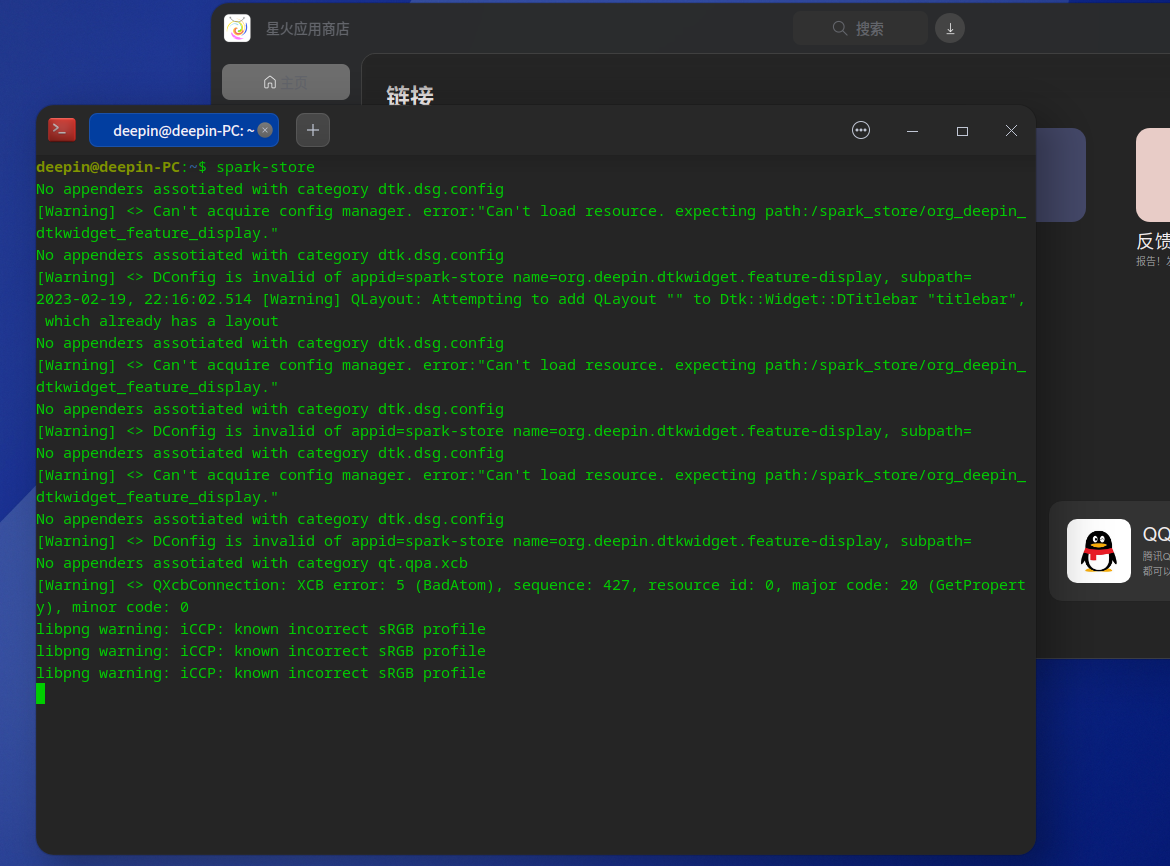This screenshot has width=1170, height=866.
Task: Click the QLayout warning timestamp line
Action: coord(531,310)
